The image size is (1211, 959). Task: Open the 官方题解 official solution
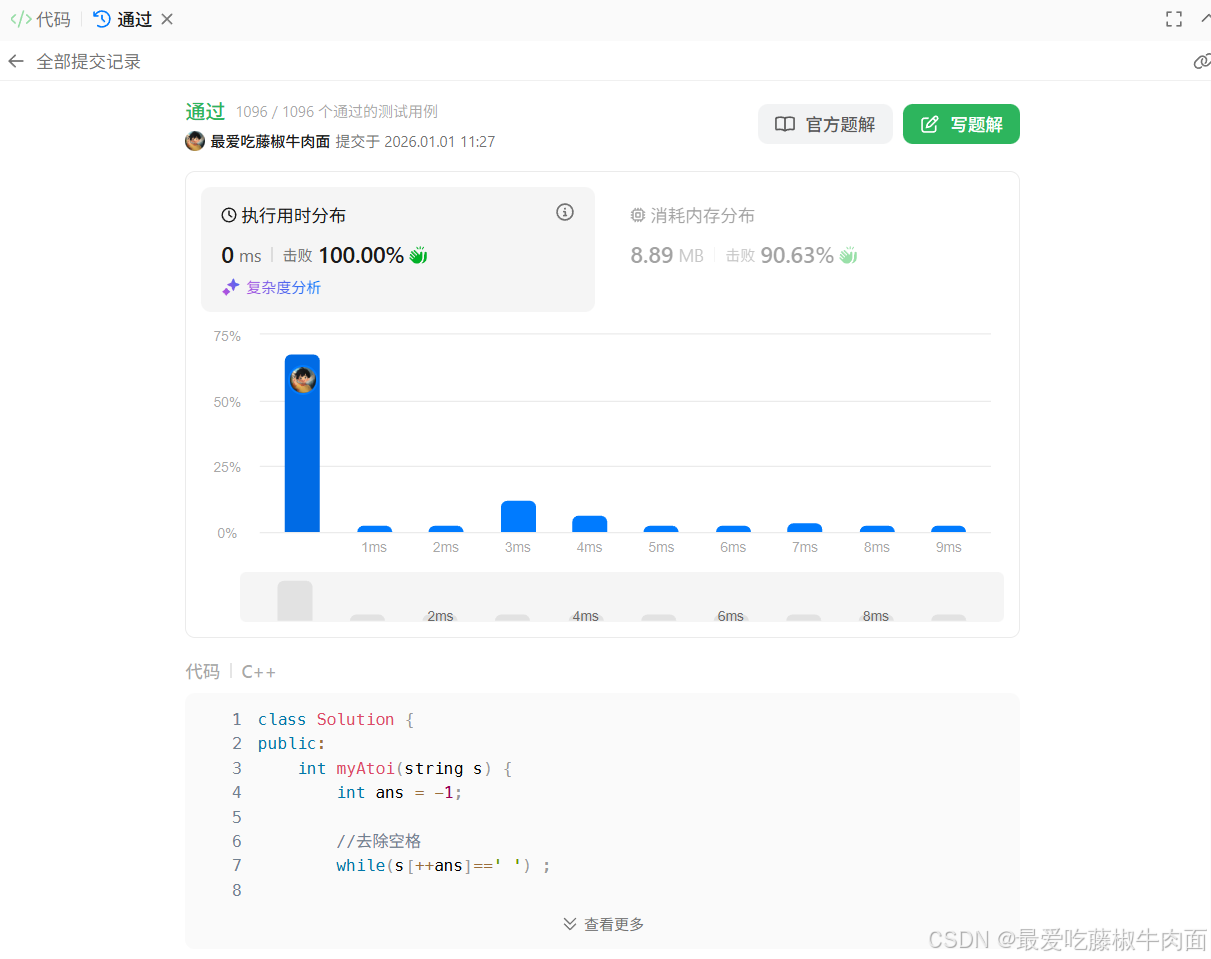(x=825, y=124)
